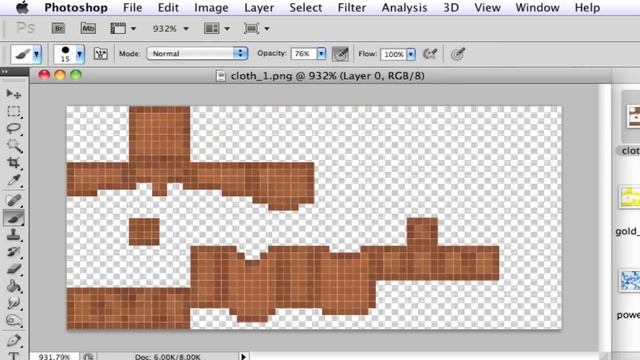This screenshot has height=360, width=640.
Task: Select the Lasso tool
Action: (x=13, y=129)
